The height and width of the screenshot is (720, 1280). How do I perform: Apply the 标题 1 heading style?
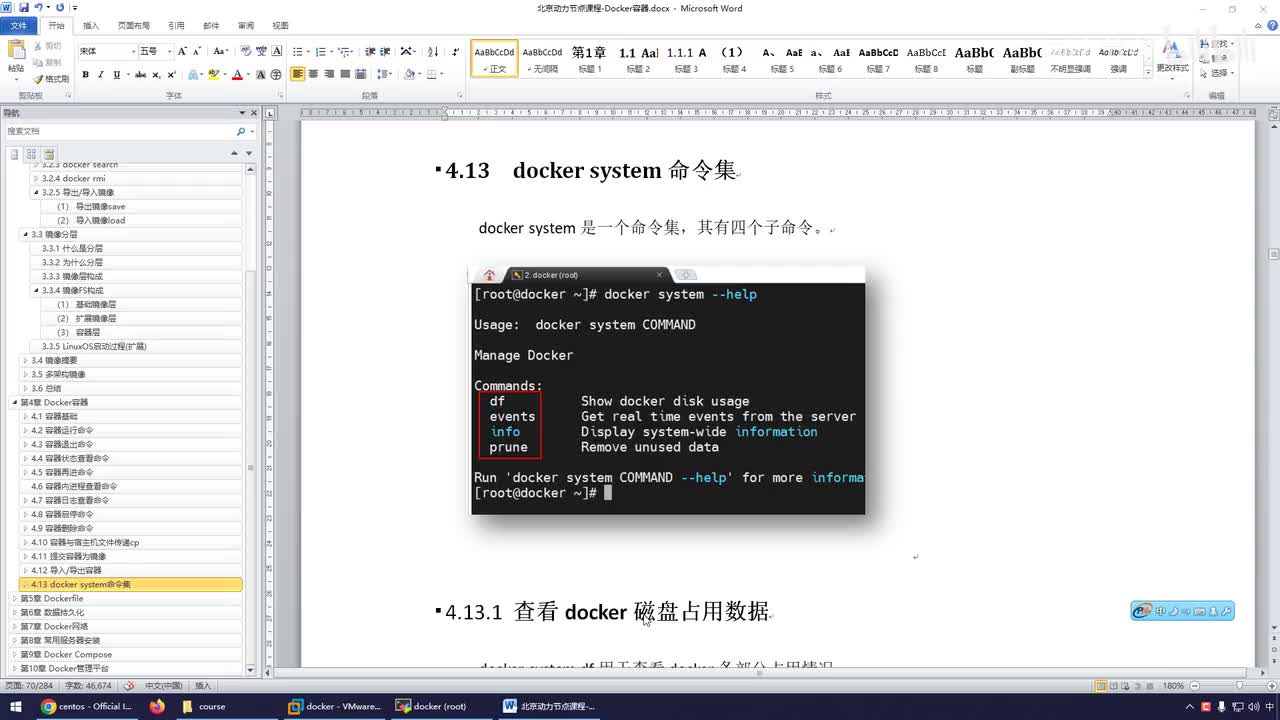[x=588, y=58]
